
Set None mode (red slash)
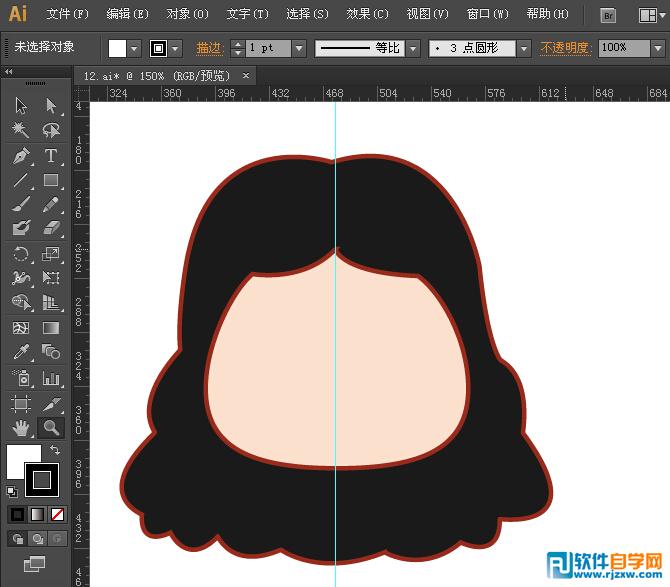click(x=57, y=514)
